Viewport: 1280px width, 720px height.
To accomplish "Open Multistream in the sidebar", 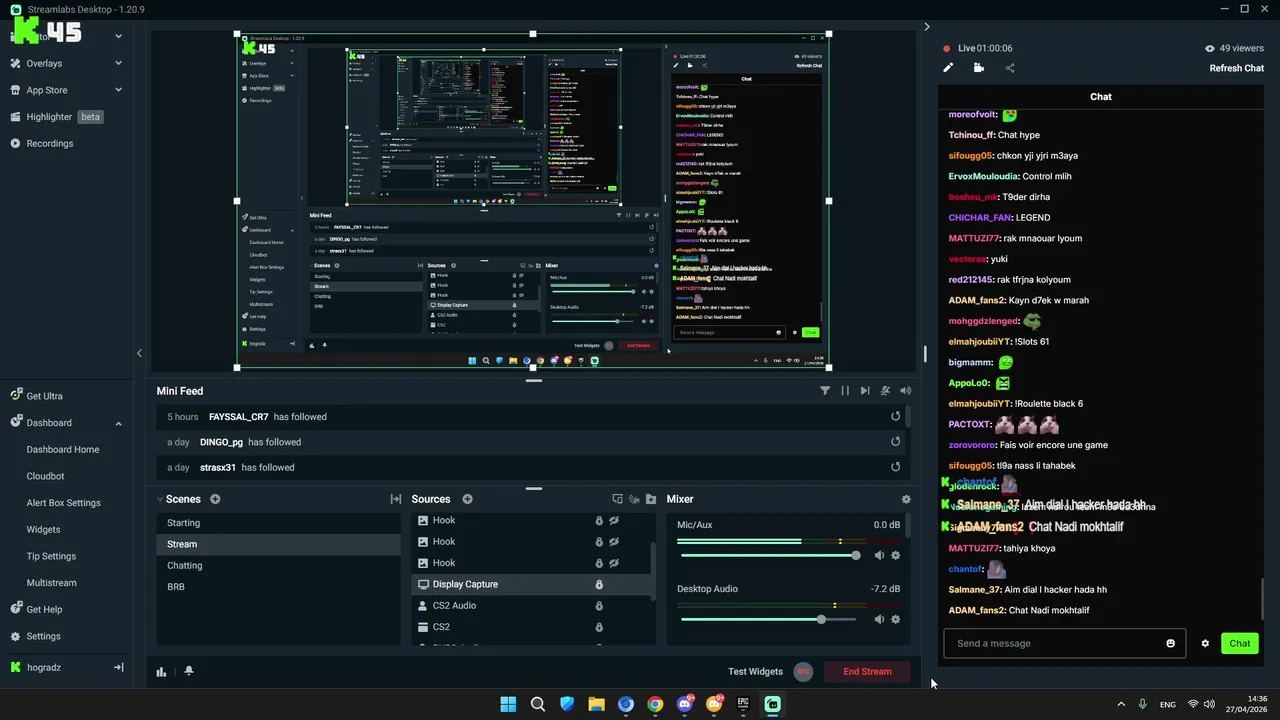I will point(51,583).
